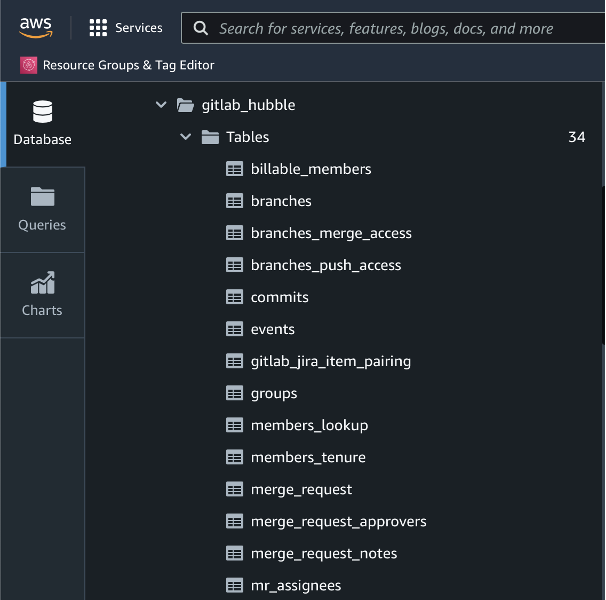Screen dimensions: 606x600
Task: Switch to the Database tab label
Action: point(43,140)
